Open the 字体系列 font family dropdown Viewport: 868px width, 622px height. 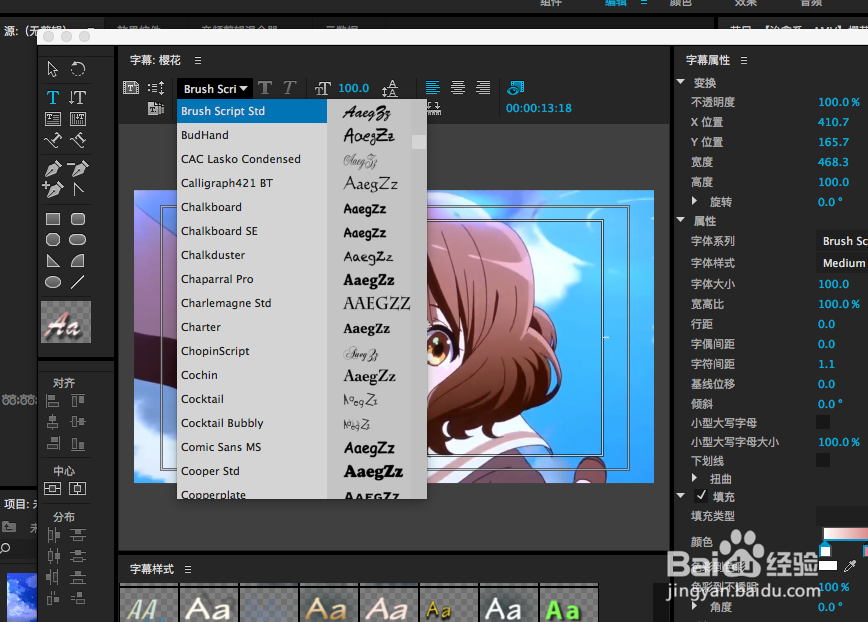pos(842,241)
